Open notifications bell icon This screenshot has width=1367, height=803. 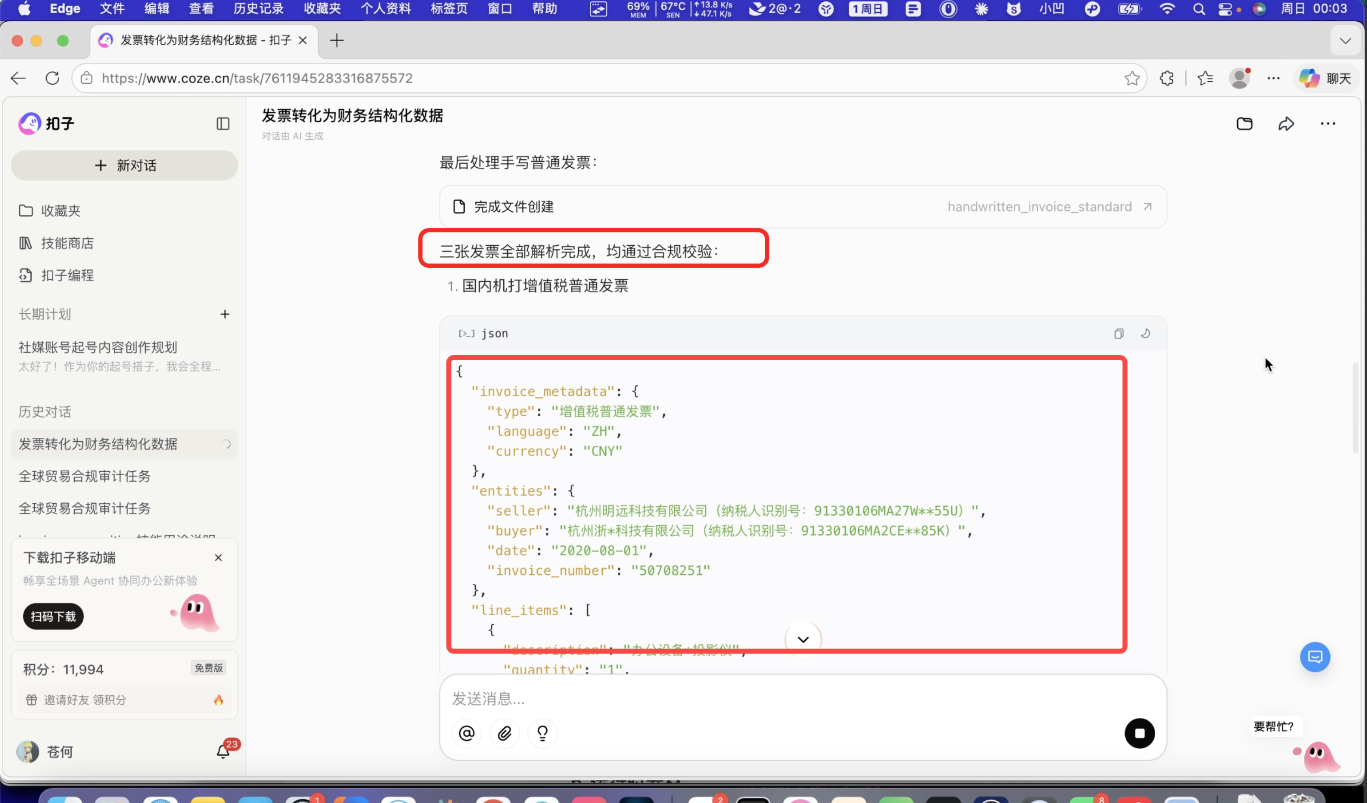point(224,751)
